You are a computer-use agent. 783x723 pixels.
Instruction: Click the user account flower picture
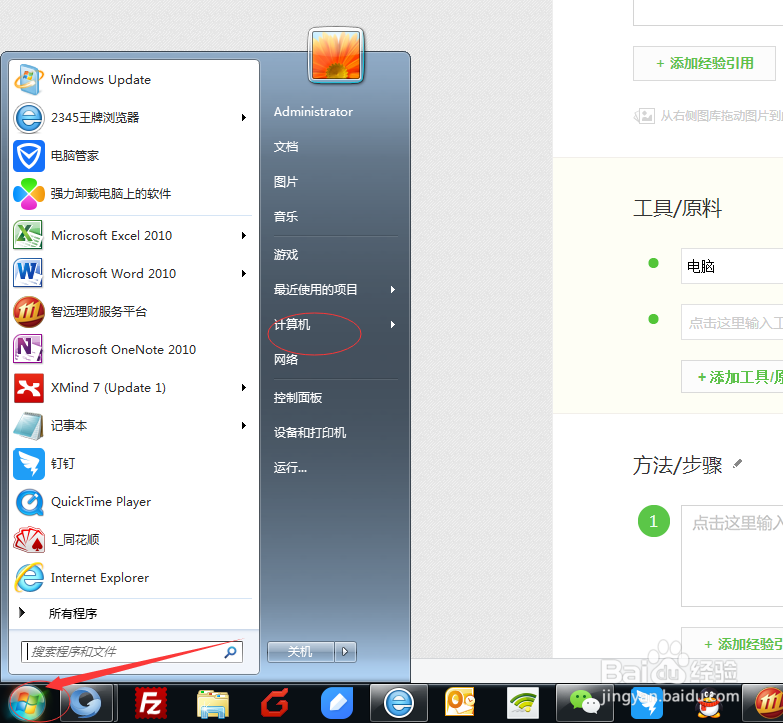pyautogui.click(x=336, y=55)
